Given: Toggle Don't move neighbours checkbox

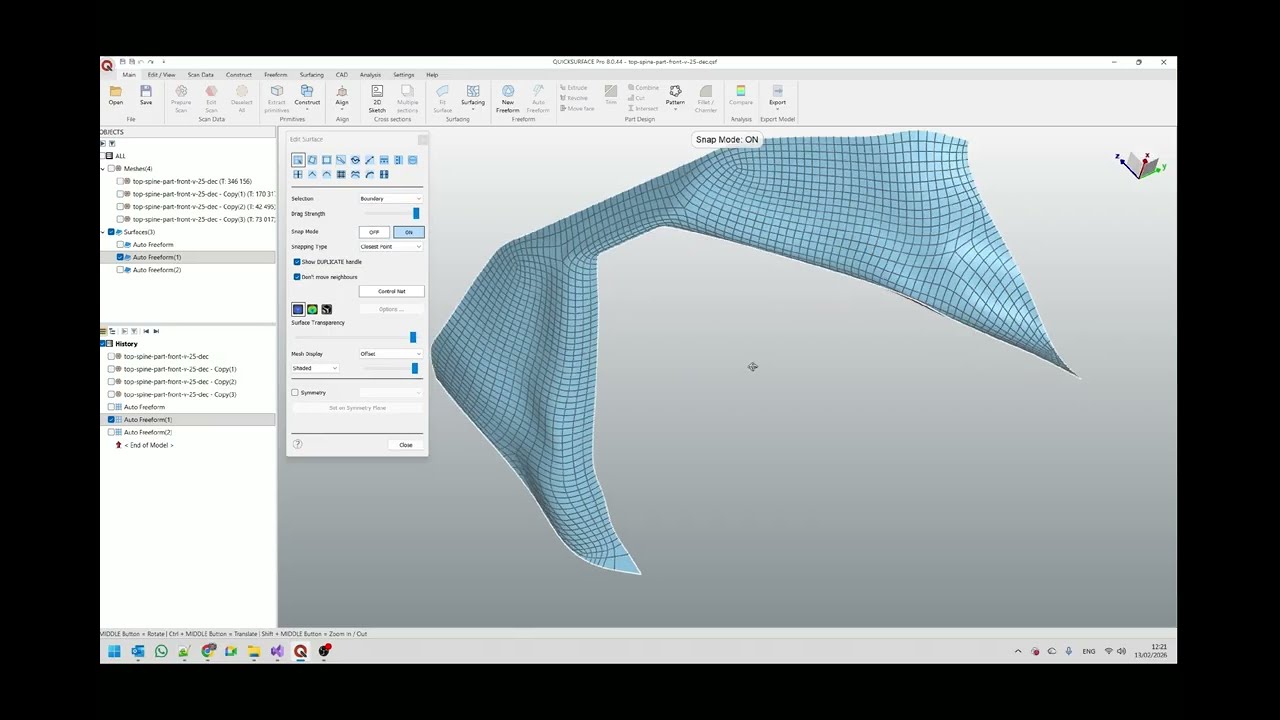Looking at the screenshot, I should (297, 277).
